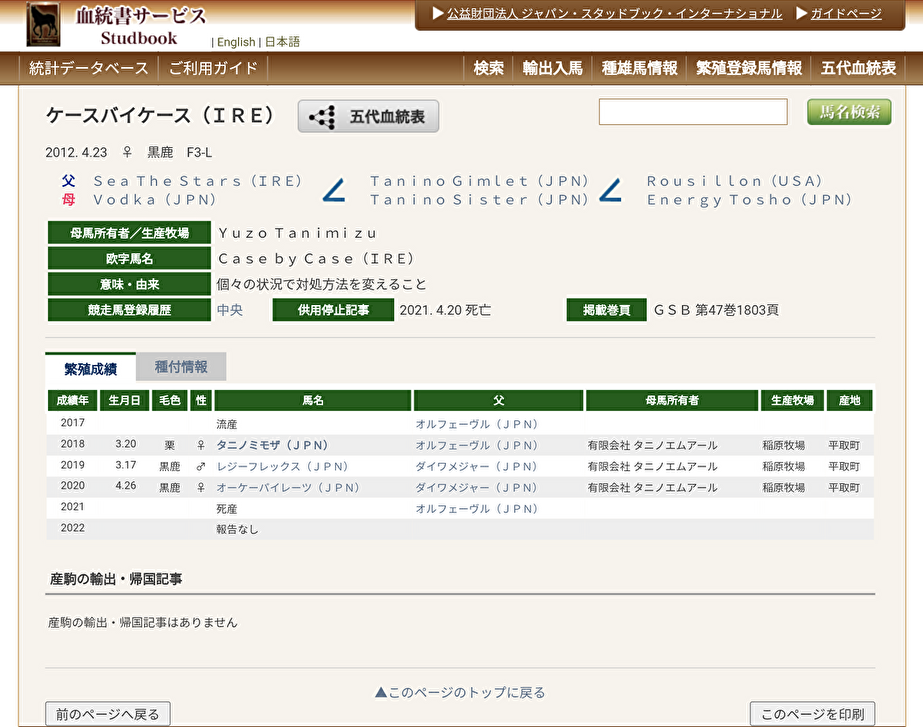Screen dimensions: 923x727
Task: Open 統計データベース menu
Action: (89, 68)
